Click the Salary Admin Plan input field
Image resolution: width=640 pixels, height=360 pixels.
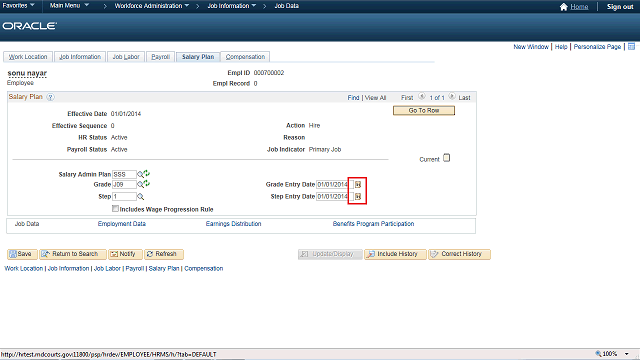(x=124, y=174)
